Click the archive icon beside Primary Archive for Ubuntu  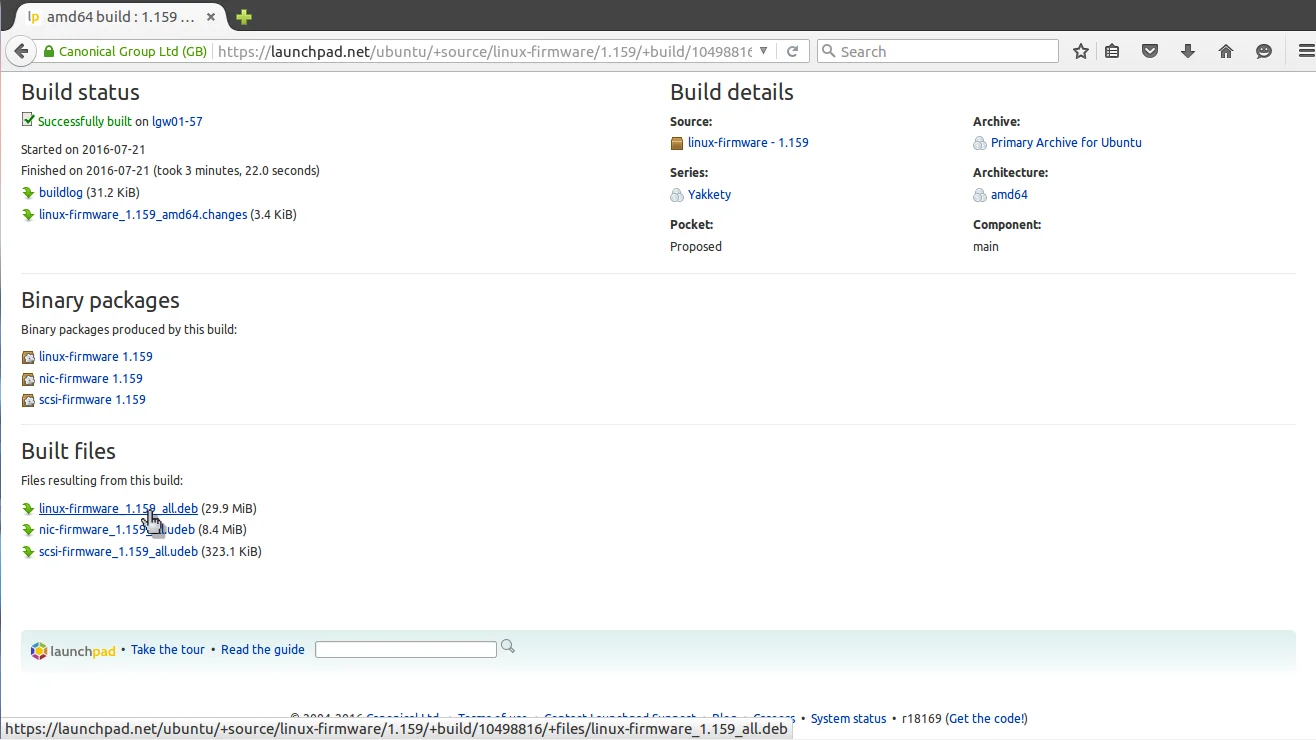tap(980, 143)
